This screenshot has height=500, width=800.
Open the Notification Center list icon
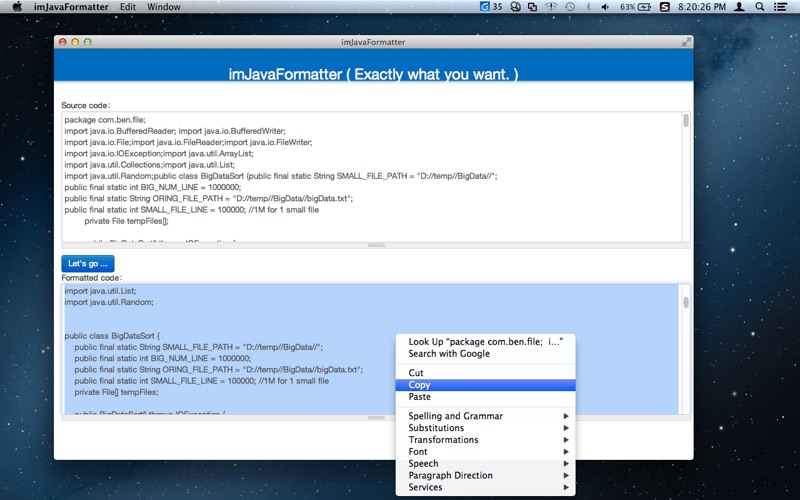[780, 7]
